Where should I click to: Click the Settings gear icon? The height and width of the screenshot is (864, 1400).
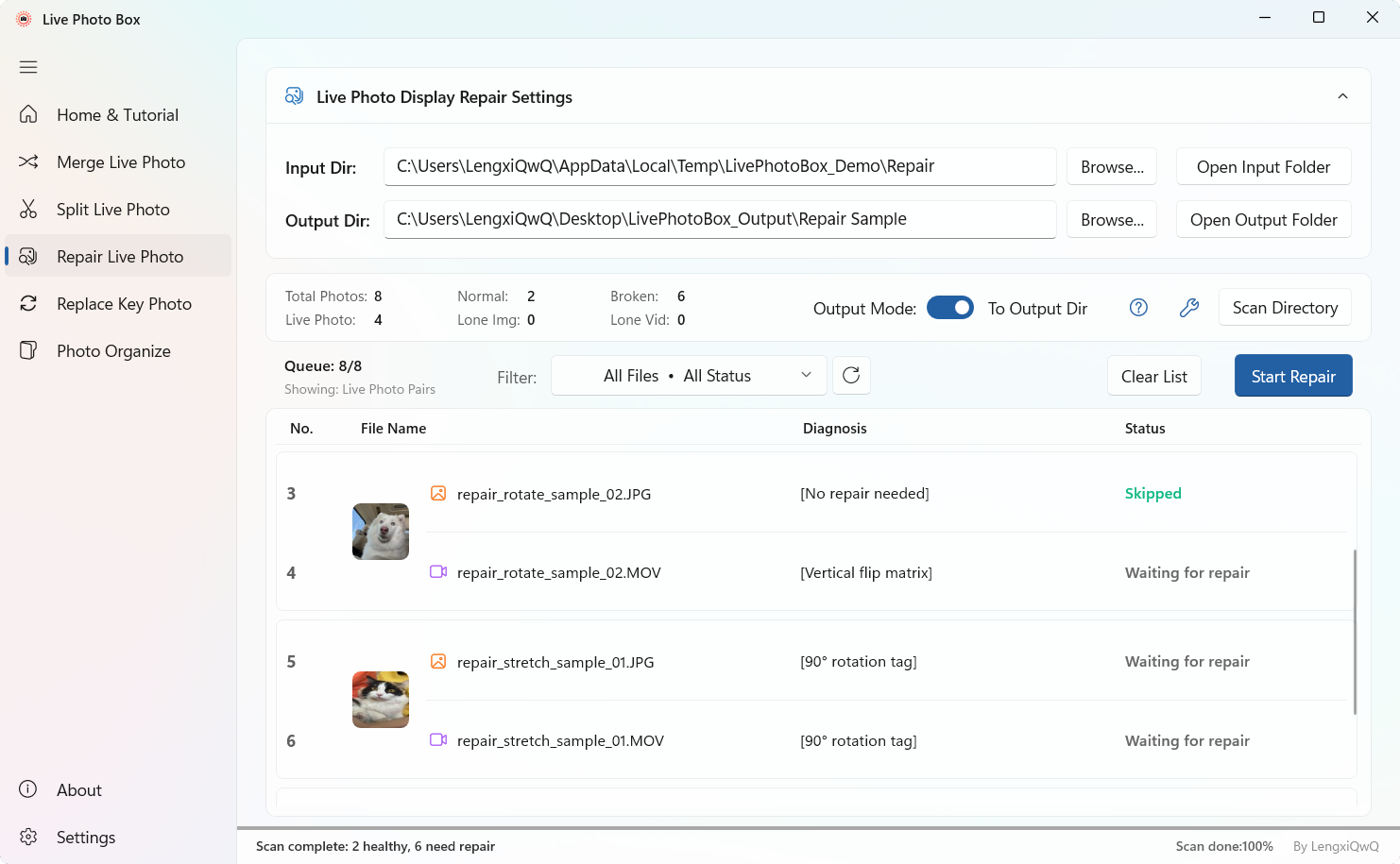point(28,837)
